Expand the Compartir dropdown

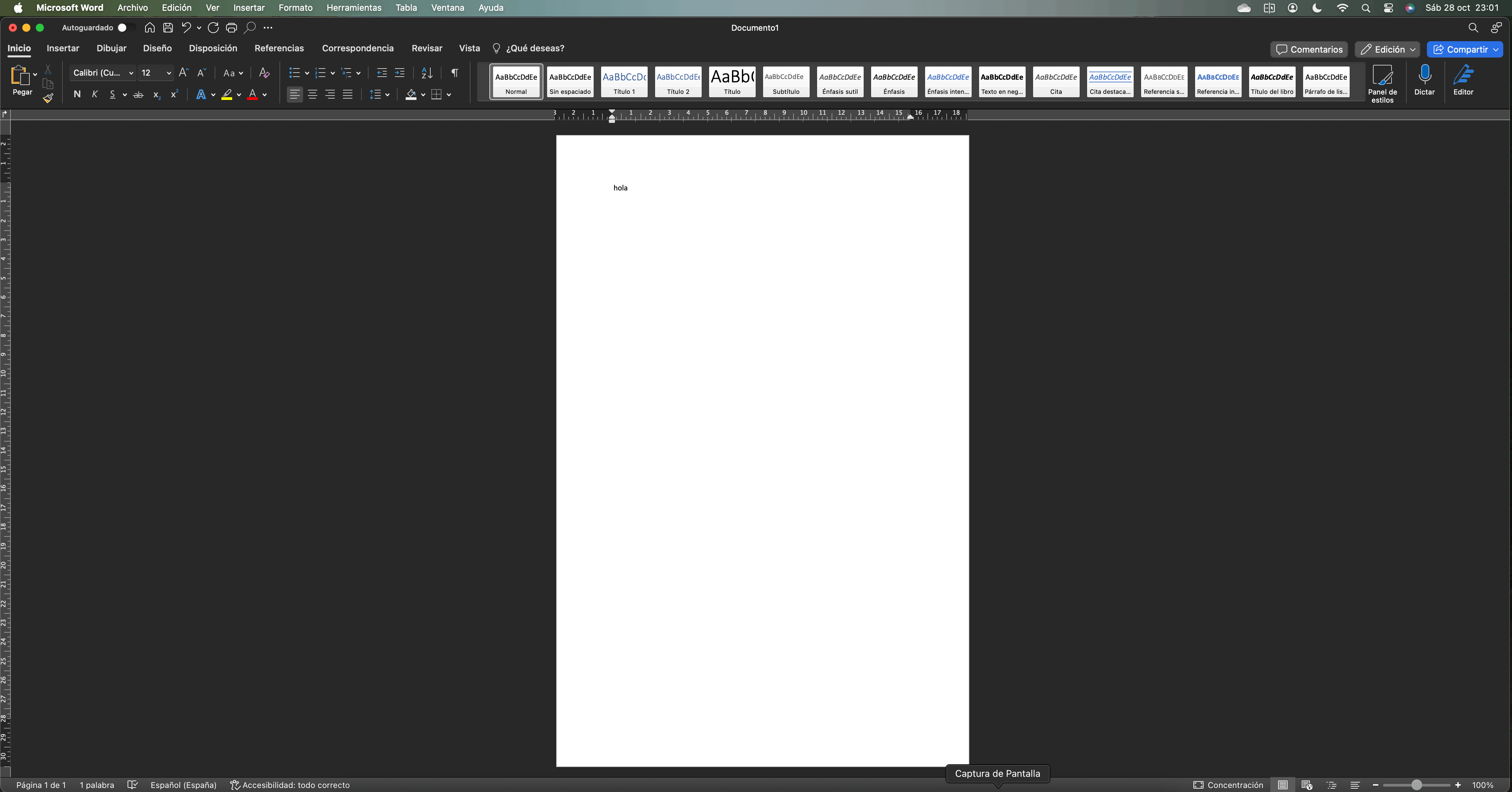click(x=1496, y=49)
